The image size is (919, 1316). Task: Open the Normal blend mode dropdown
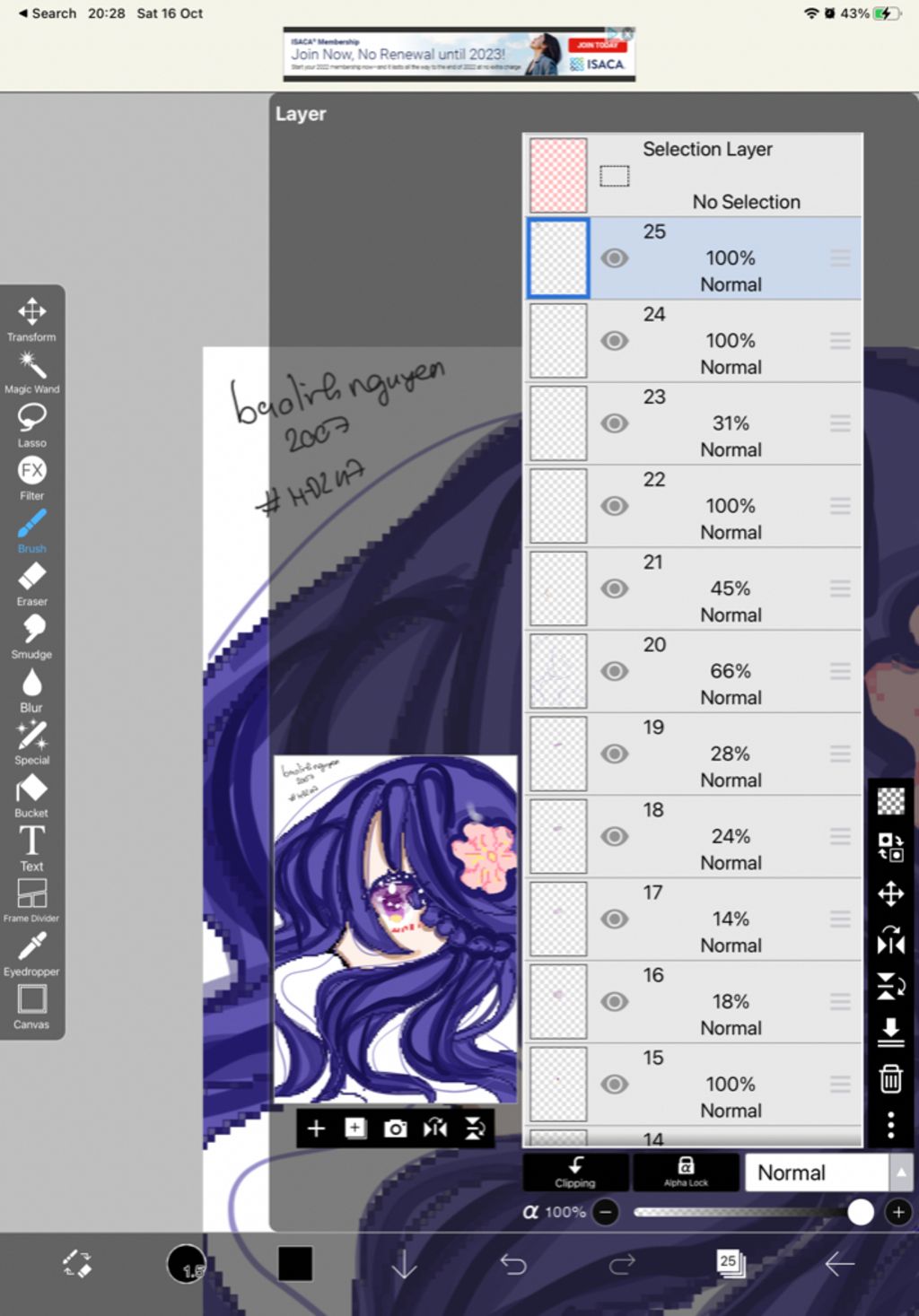(x=816, y=1172)
